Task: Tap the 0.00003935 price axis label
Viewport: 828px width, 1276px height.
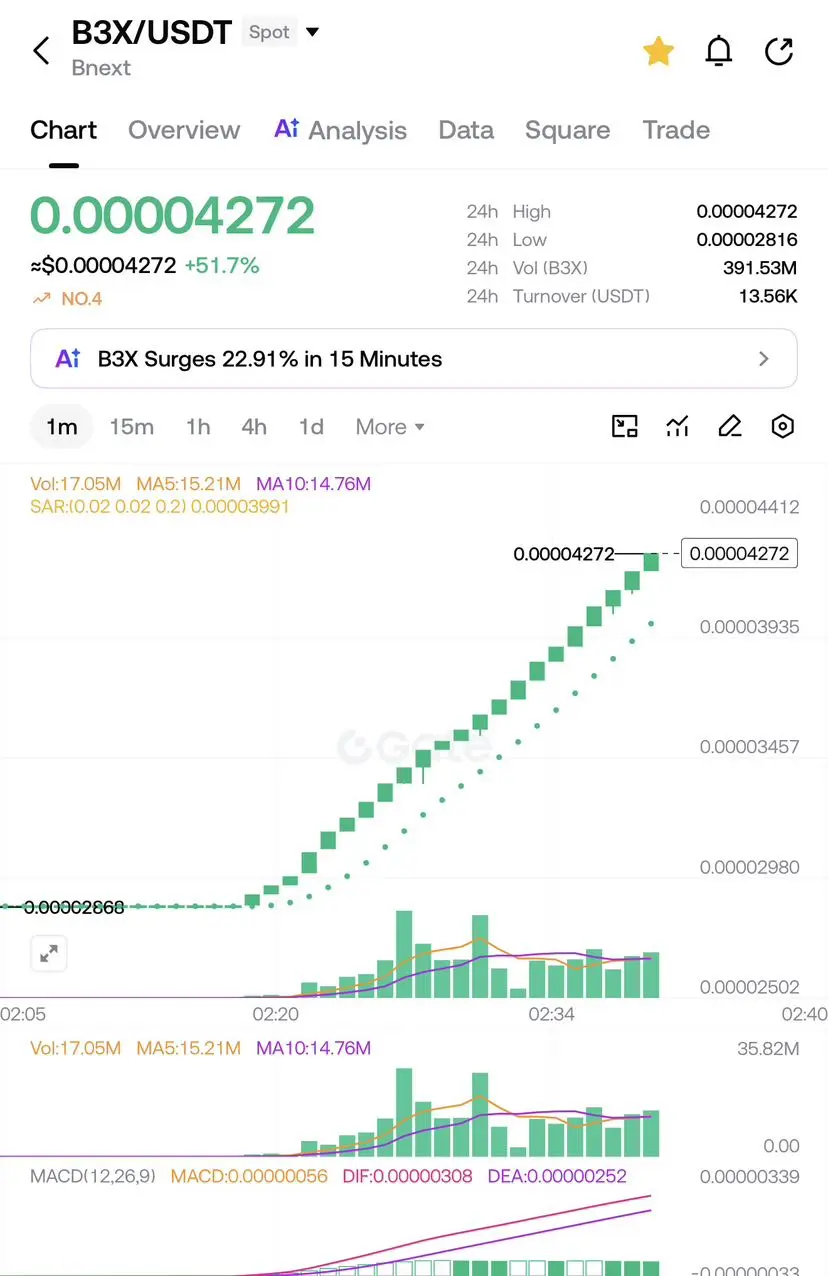Action: coord(749,627)
